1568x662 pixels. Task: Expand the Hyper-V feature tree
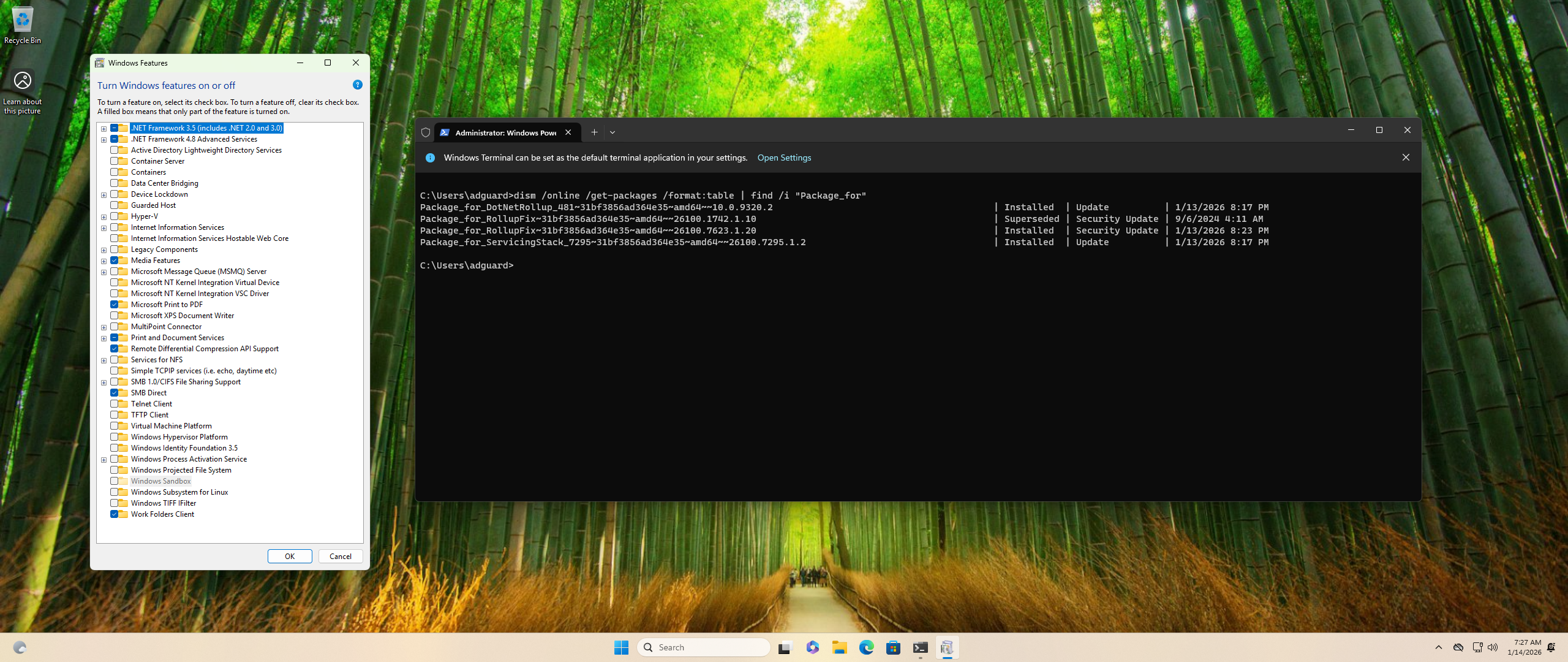[104, 217]
